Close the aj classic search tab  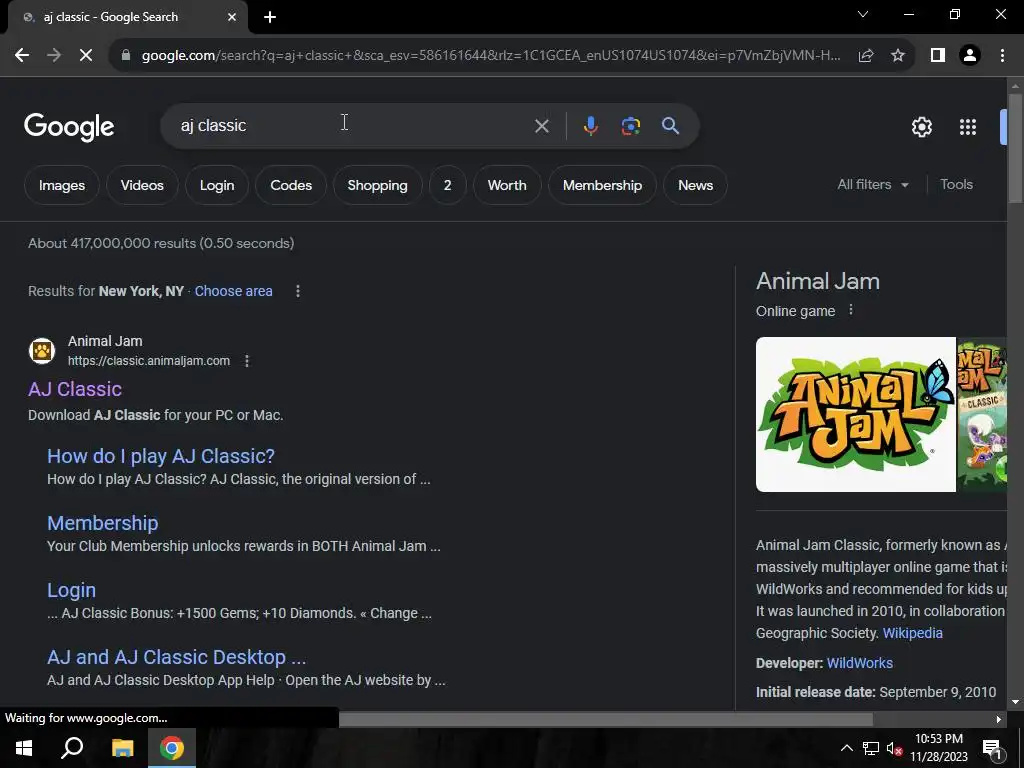coord(232,17)
